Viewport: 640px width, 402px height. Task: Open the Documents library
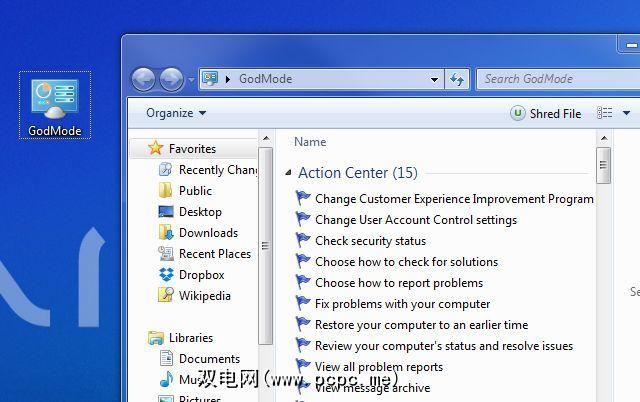pyautogui.click(x=209, y=359)
